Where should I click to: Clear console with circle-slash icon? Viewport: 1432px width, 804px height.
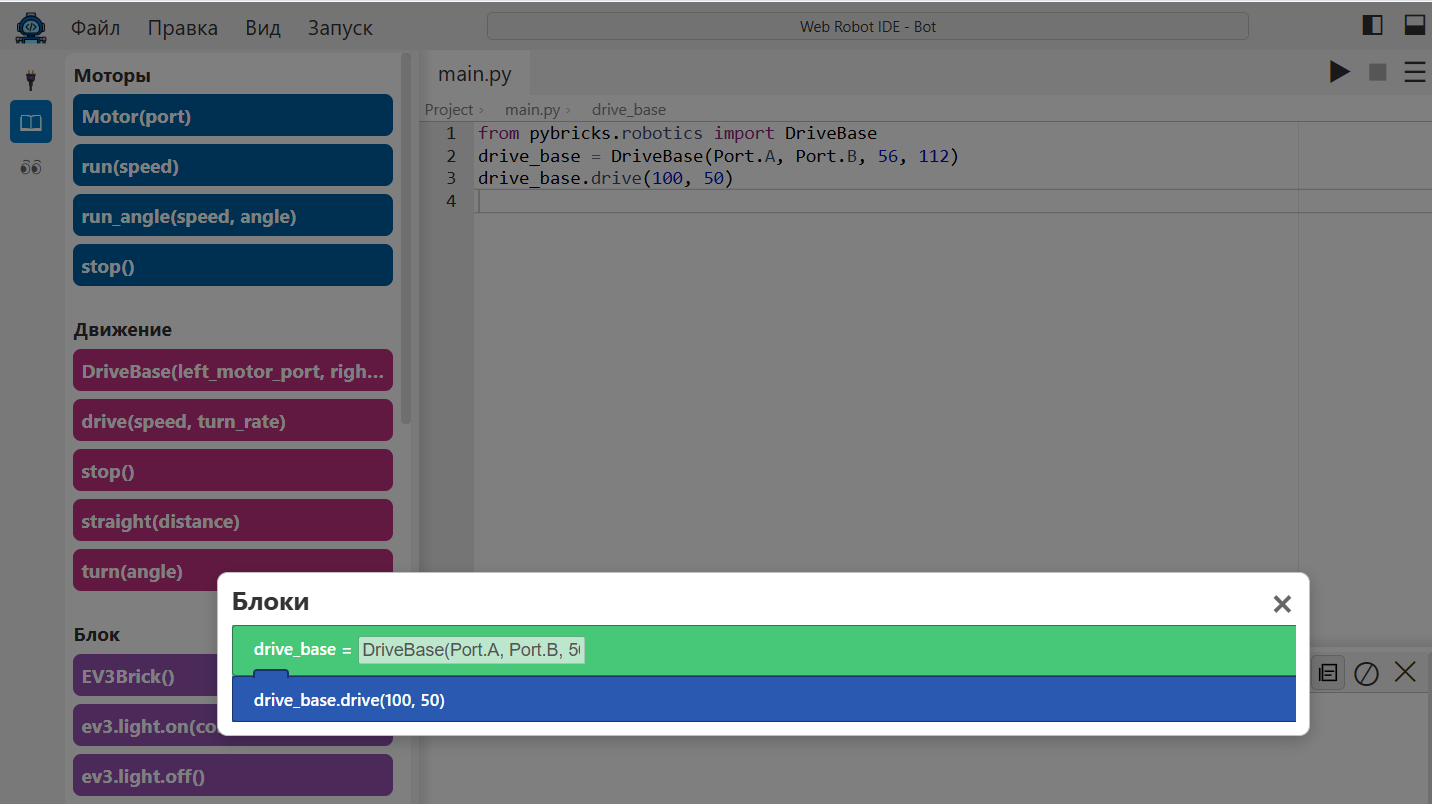click(x=1366, y=674)
